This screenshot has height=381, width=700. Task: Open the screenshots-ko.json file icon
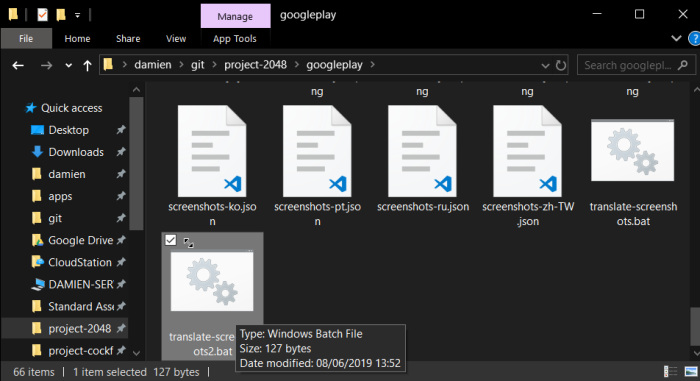point(212,151)
